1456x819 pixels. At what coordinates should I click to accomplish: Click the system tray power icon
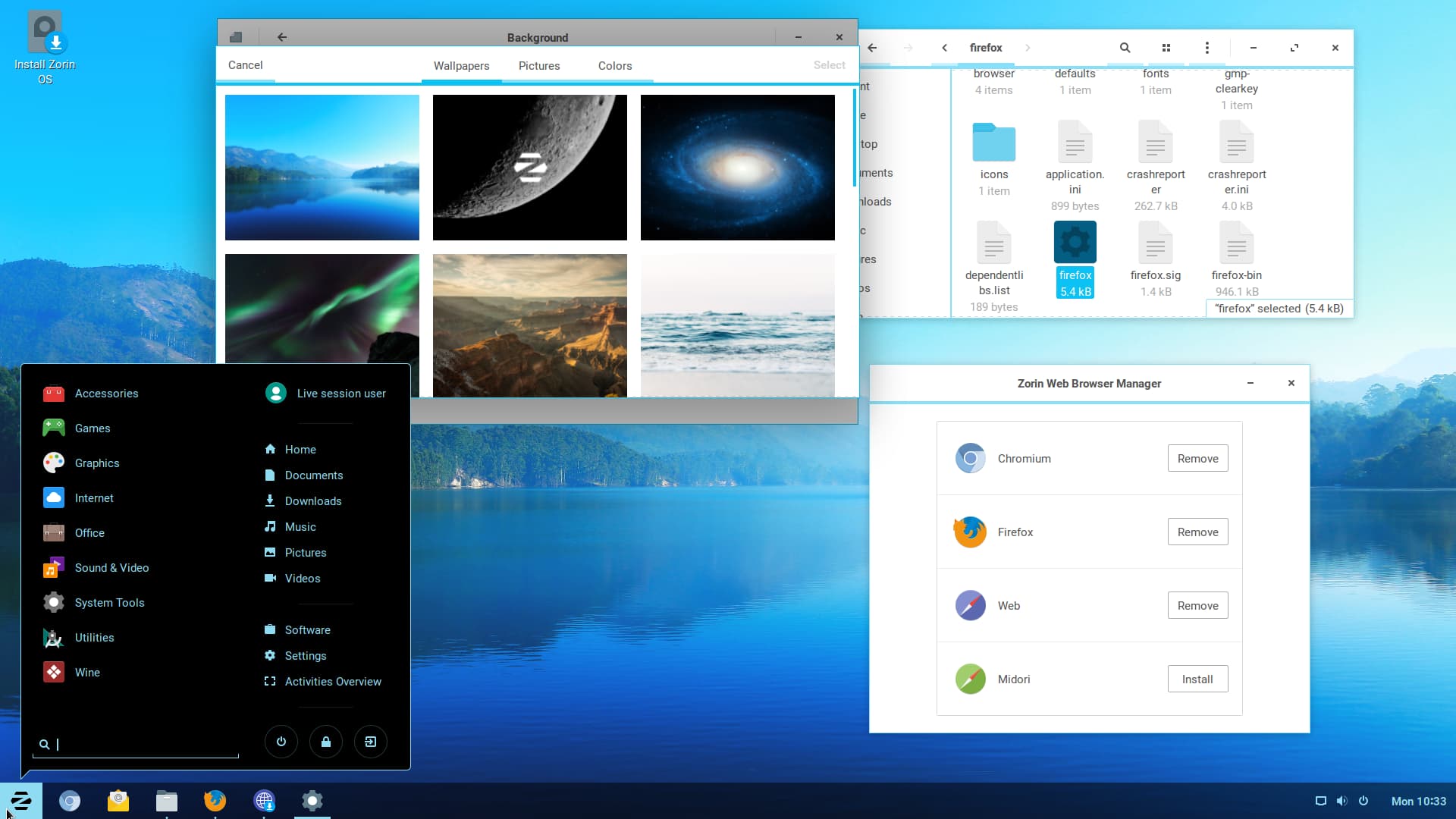(1363, 801)
